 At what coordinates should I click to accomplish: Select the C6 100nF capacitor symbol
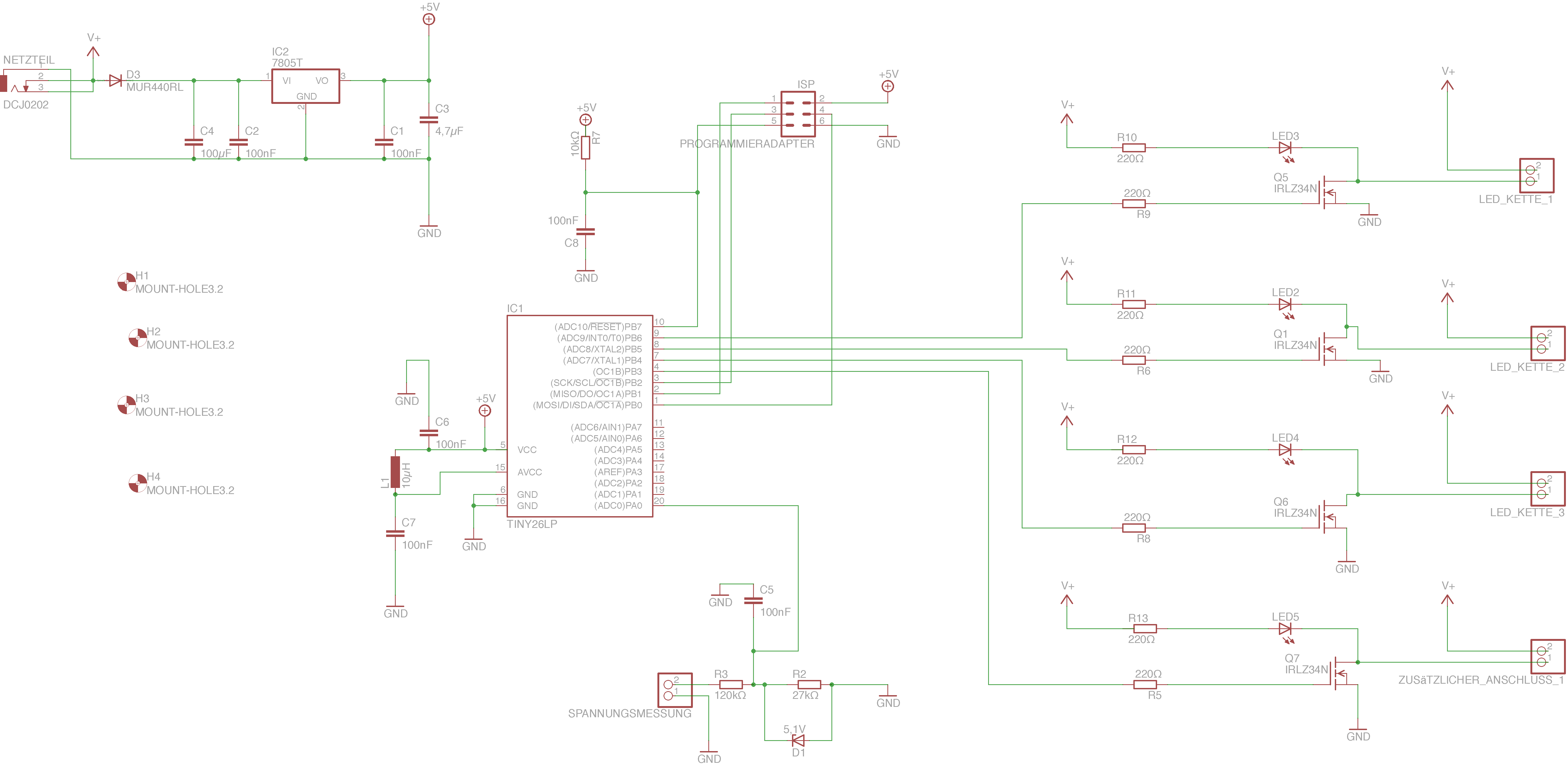point(429,433)
